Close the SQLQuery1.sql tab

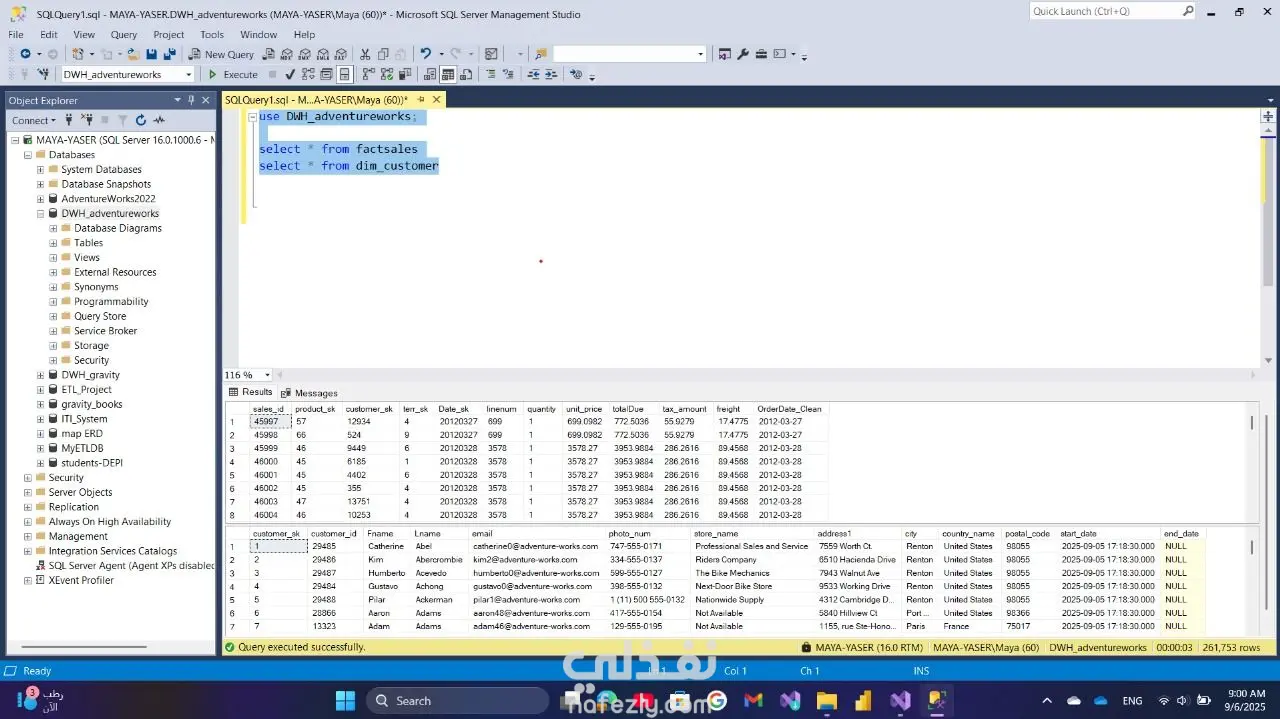(x=436, y=100)
